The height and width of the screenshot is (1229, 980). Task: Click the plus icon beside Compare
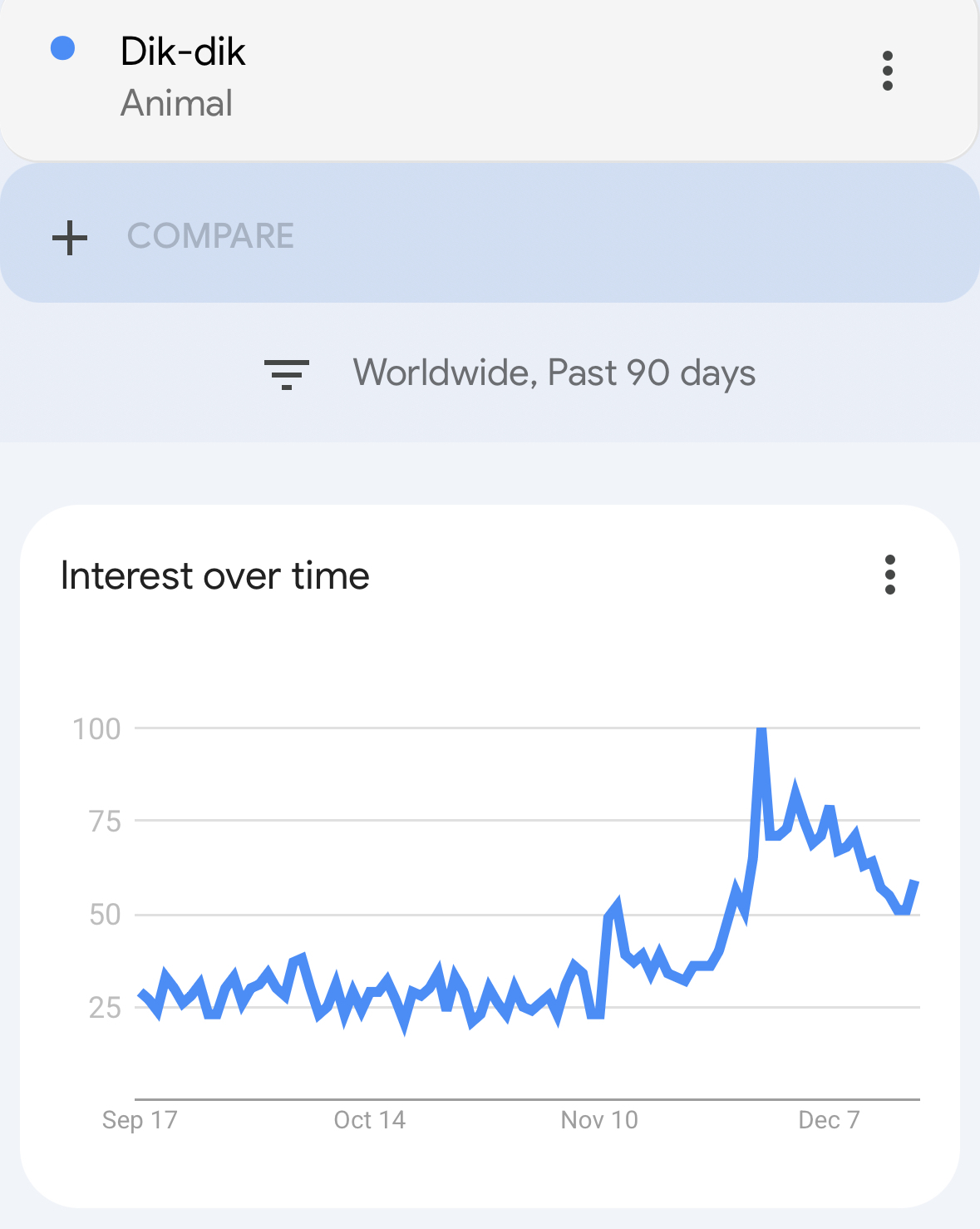(x=70, y=237)
